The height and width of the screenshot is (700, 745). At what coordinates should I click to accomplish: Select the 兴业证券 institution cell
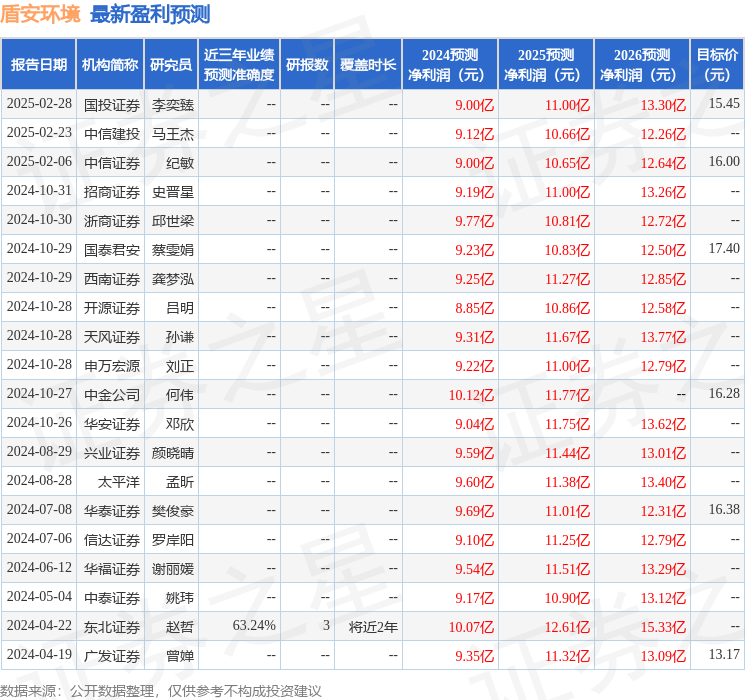pyautogui.click(x=112, y=453)
